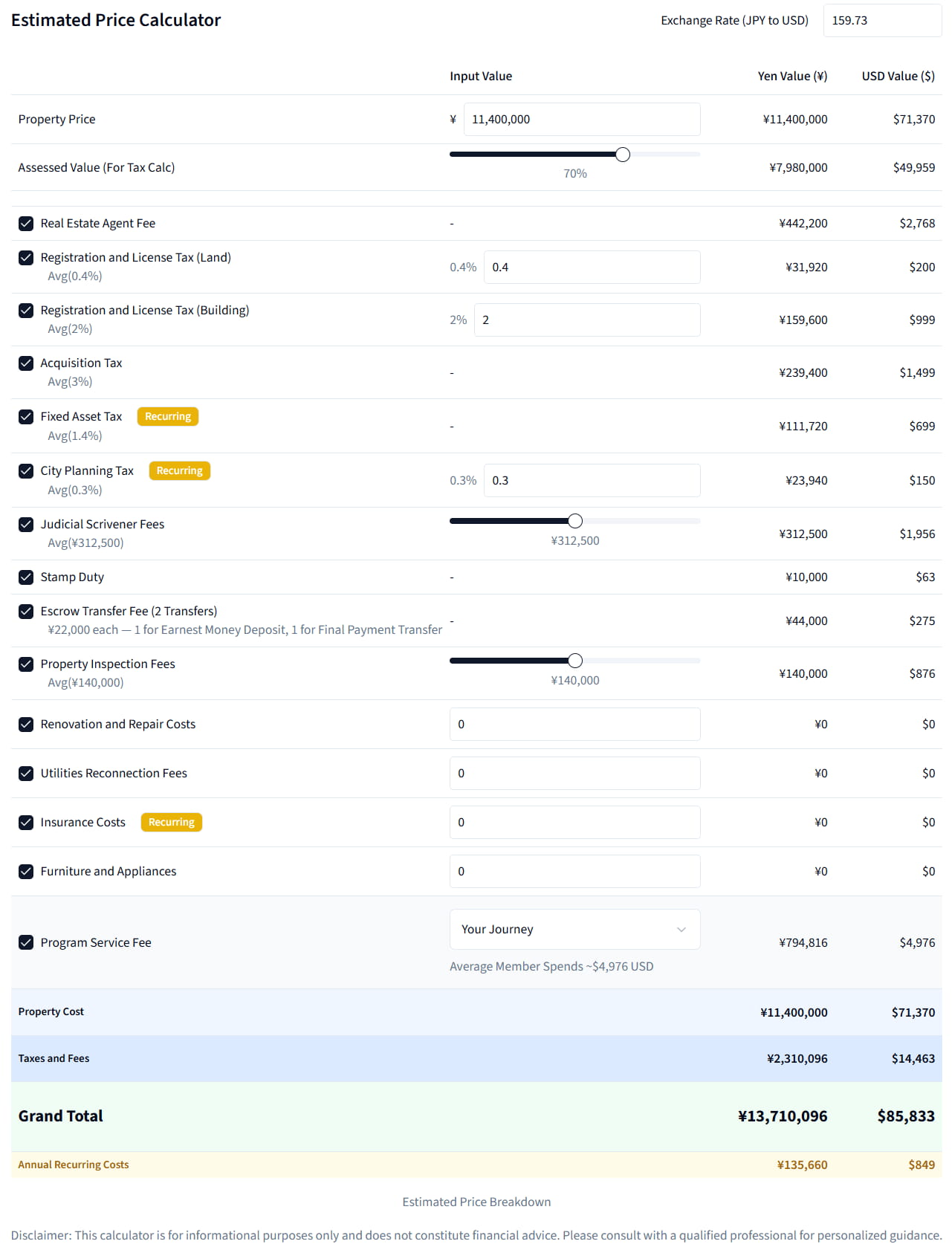Screen dimensions: 952x1247
Task: Toggle the Escrow Transfer Fee checkbox
Action: click(x=26, y=612)
